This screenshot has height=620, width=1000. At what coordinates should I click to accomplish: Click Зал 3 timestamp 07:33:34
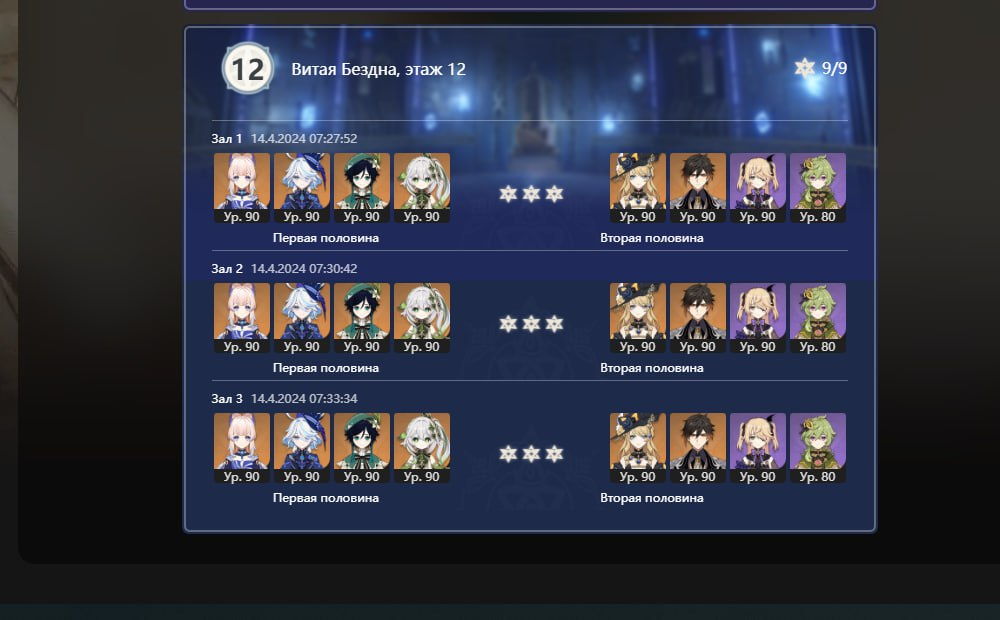[304, 399]
